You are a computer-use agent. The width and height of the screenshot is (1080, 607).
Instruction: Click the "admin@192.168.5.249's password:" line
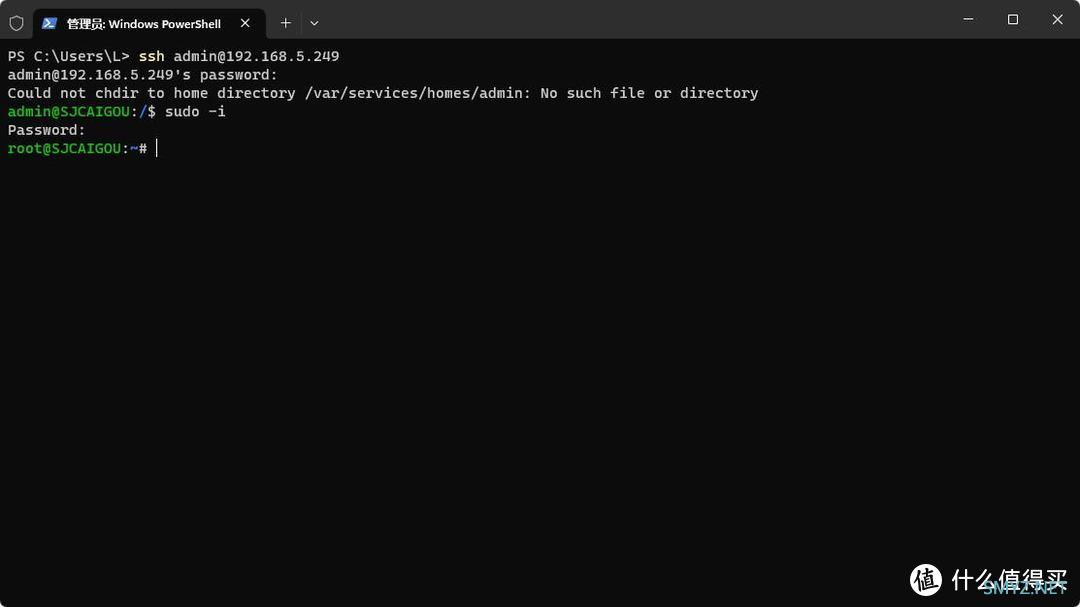(143, 75)
